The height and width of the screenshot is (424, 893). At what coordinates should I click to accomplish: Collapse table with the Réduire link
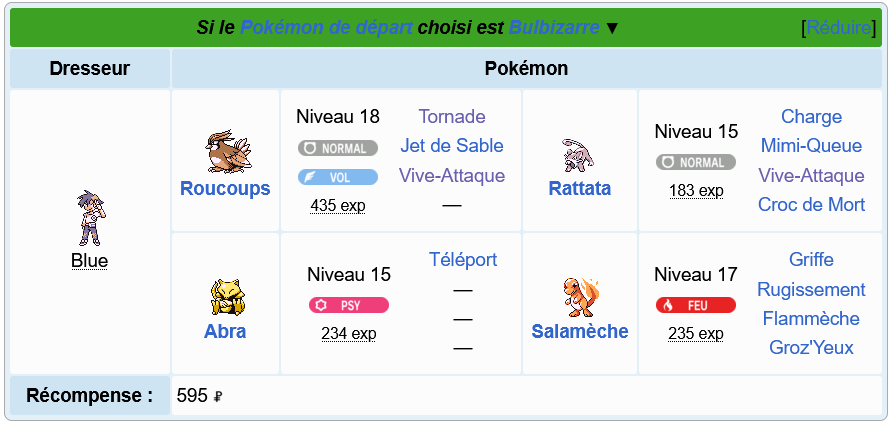[839, 27]
